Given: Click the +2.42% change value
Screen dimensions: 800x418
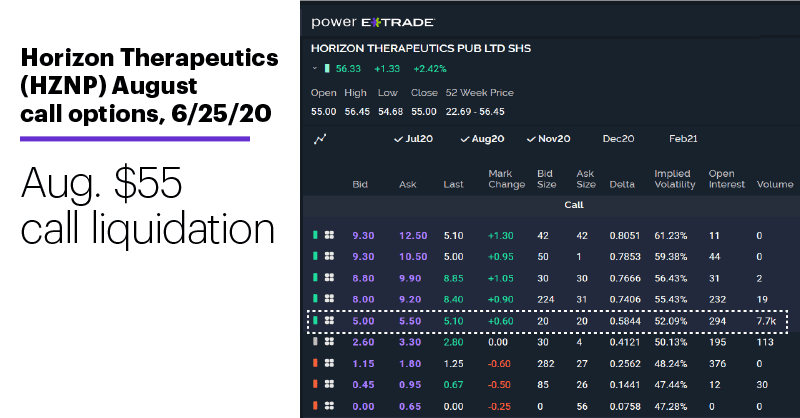Looking at the screenshot, I should point(430,68).
